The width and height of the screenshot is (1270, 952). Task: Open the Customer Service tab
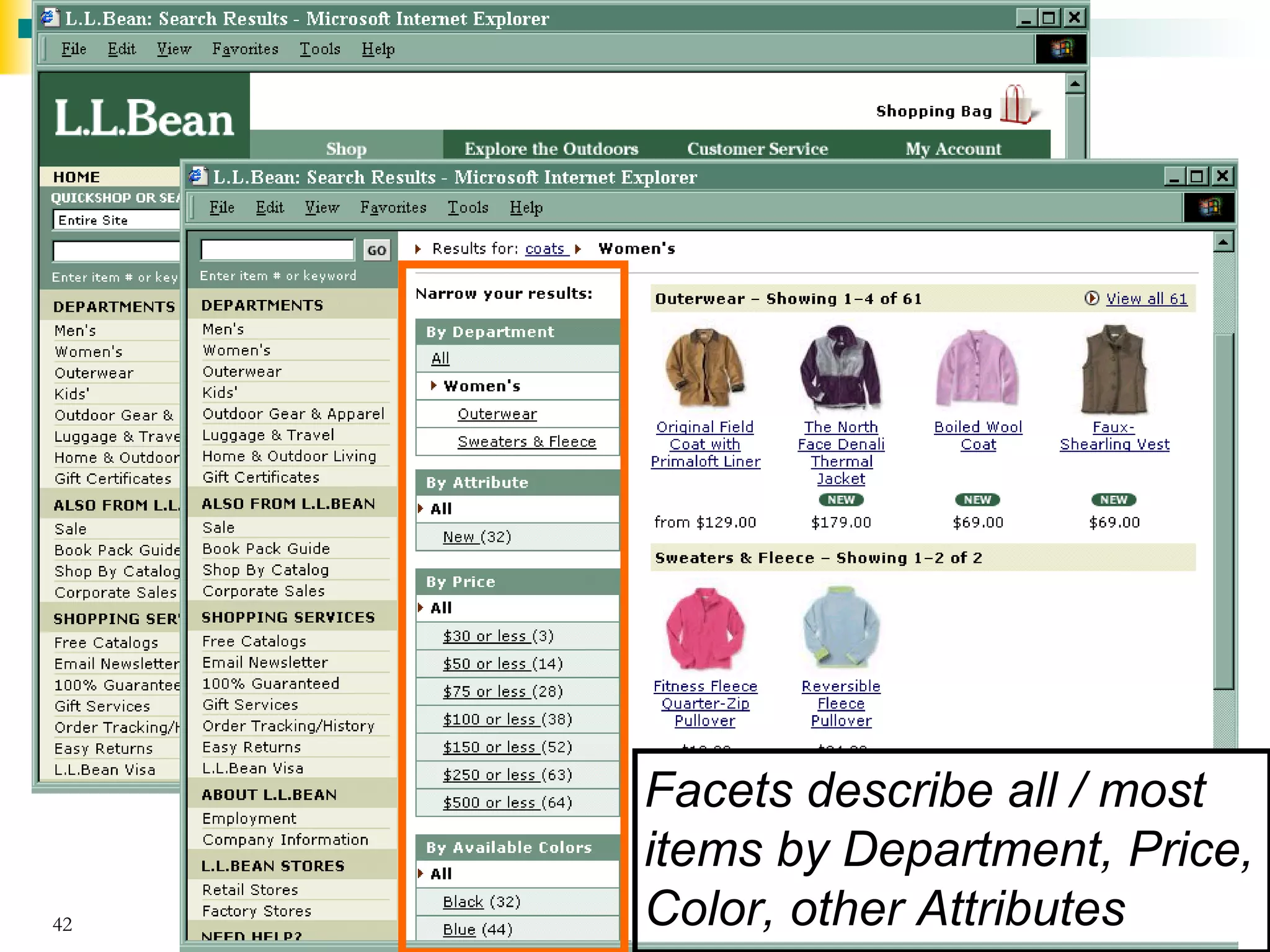point(757,149)
